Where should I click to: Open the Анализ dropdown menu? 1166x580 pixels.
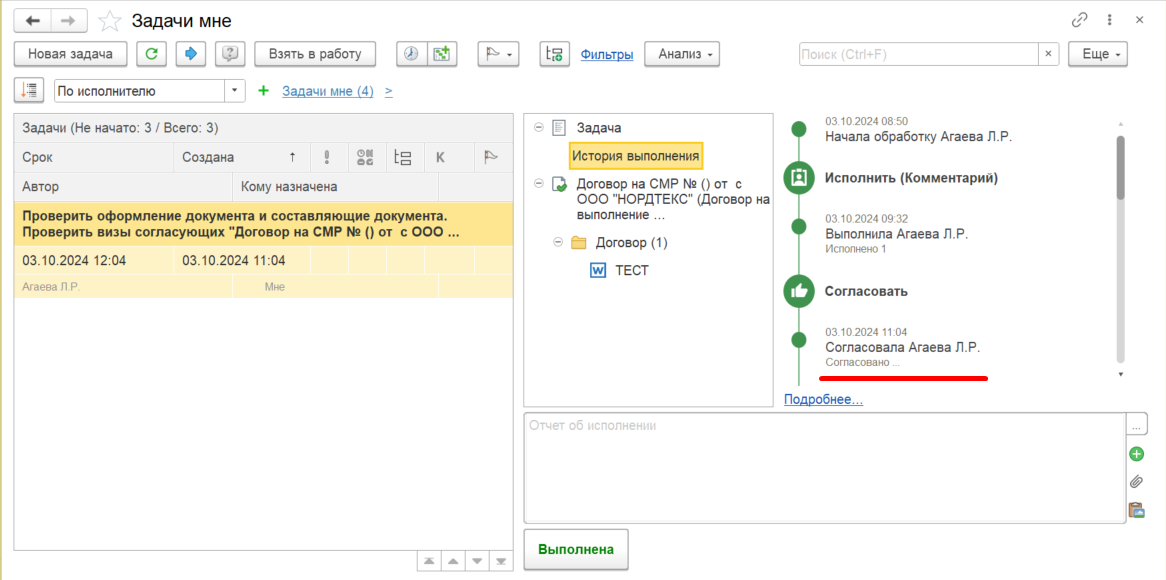pyautogui.click(x=682, y=54)
